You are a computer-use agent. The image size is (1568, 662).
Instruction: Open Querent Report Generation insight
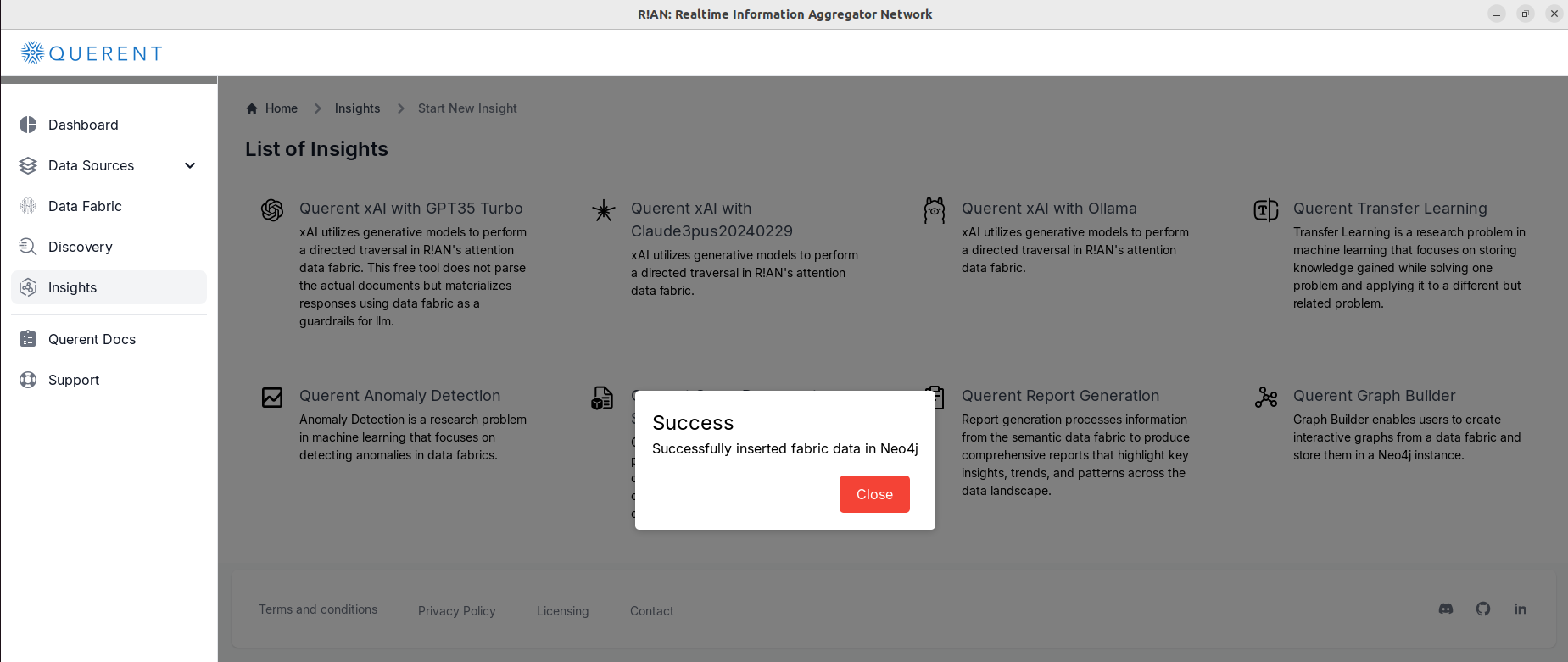[x=1060, y=396]
